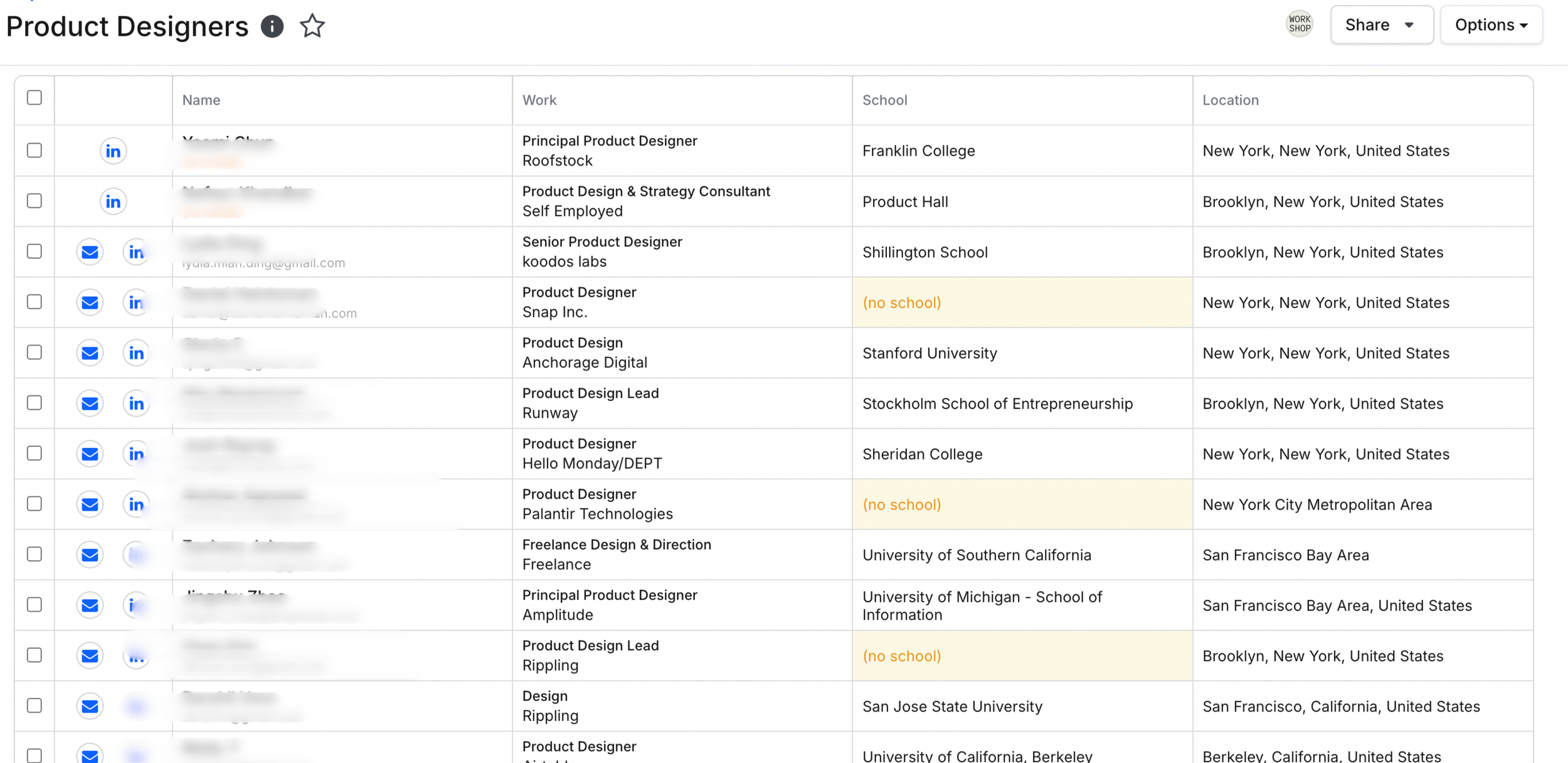Image resolution: width=1568 pixels, height=763 pixels.
Task: Expand the Share dropdown
Action: click(x=1381, y=25)
